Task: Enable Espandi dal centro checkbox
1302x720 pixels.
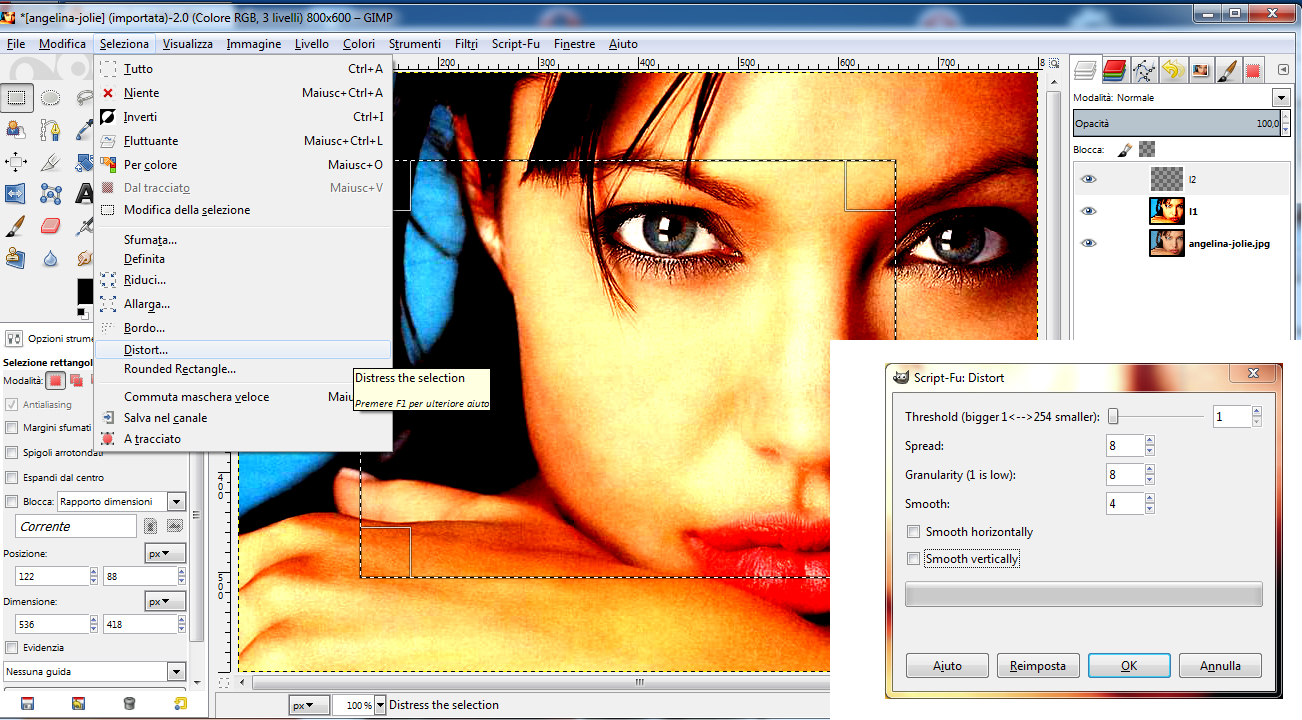Action: [x=12, y=478]
